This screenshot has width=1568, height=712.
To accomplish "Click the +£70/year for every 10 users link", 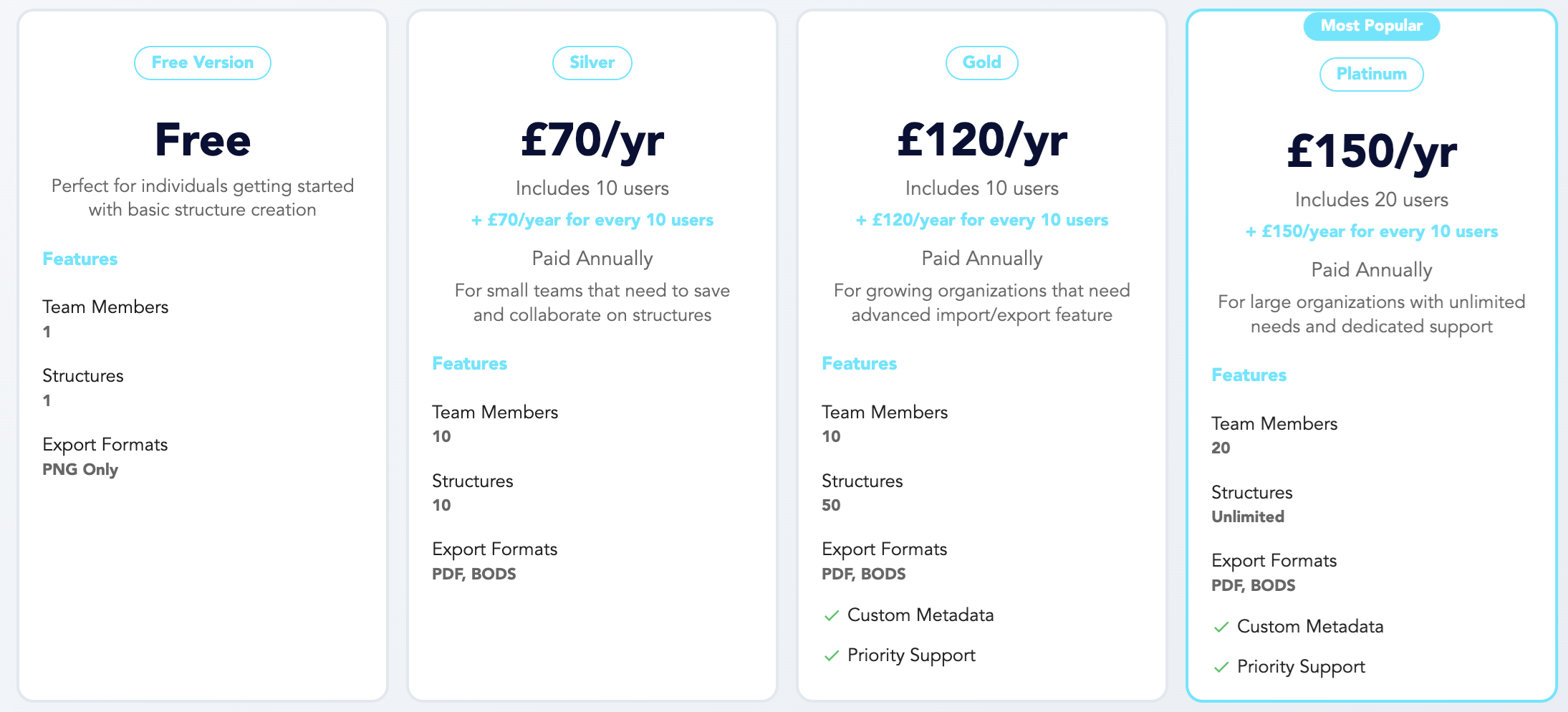I will pyautogui.click(x=592, y=221).
